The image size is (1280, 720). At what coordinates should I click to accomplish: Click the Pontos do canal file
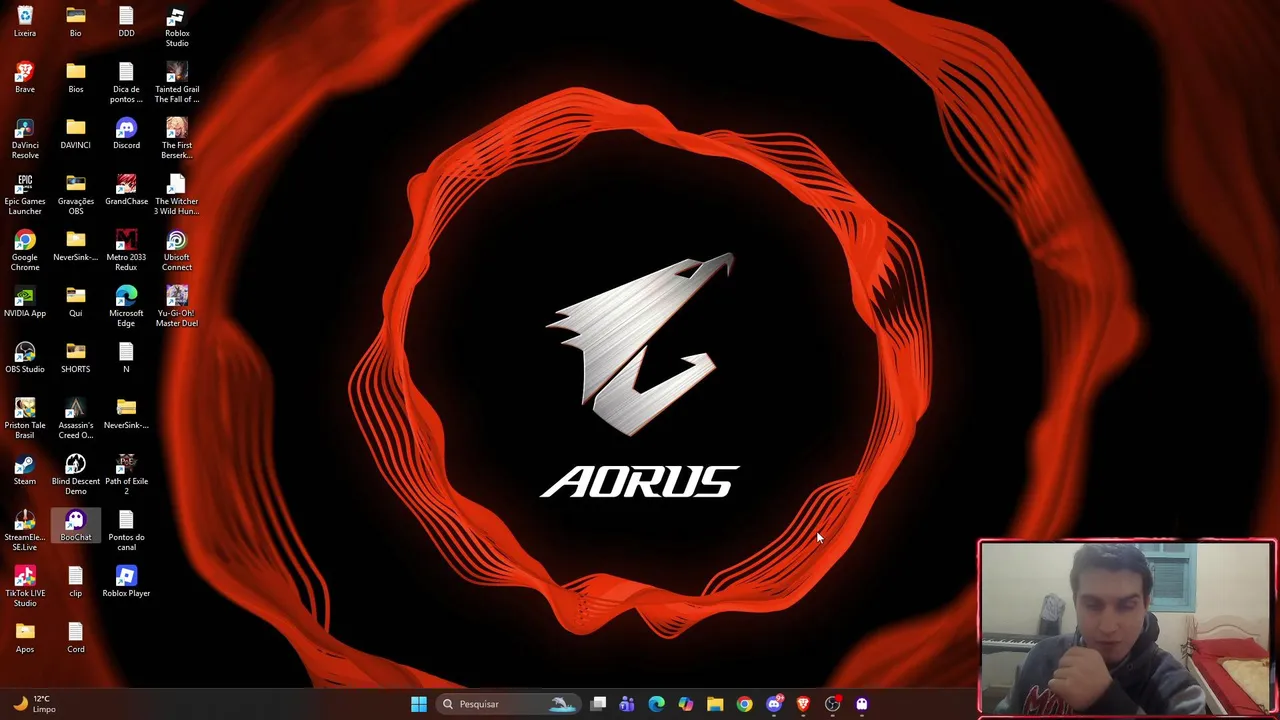126,531
